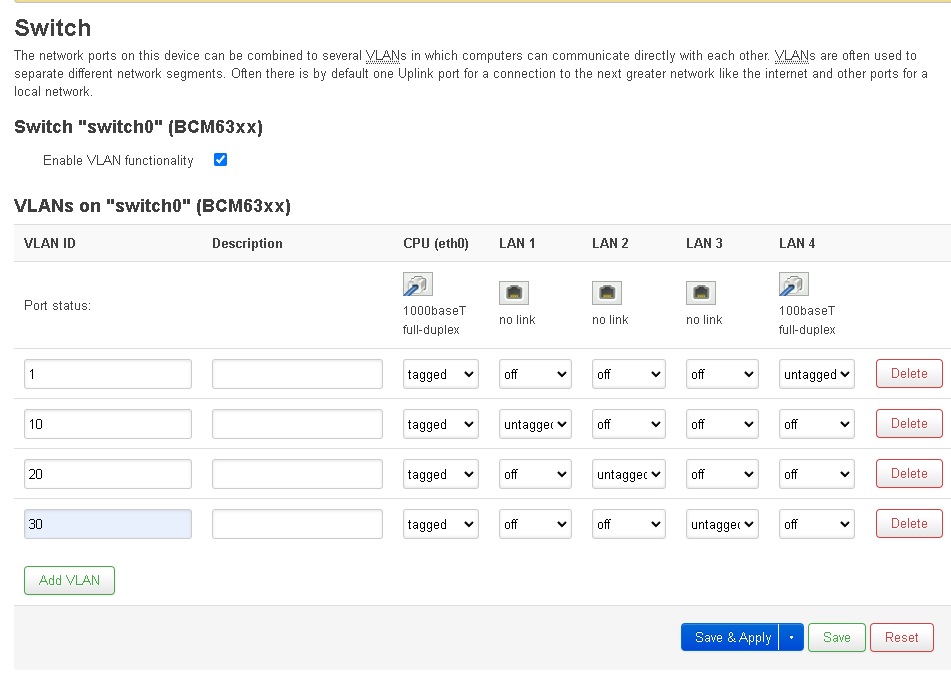The width and height of the screenshot is (951, 680).
Task: Click the LAN 1 no link port icon
Action: coord(514,293)
